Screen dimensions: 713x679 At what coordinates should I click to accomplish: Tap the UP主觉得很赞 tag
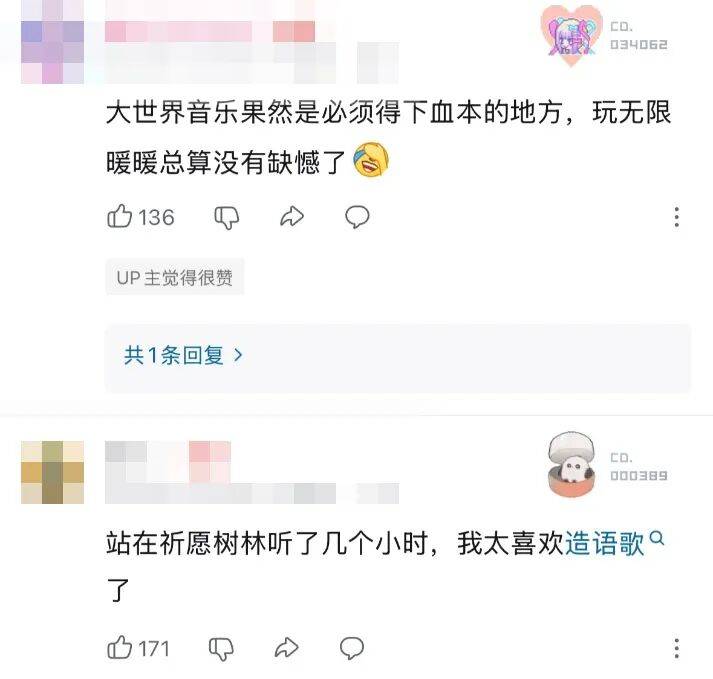175,277
